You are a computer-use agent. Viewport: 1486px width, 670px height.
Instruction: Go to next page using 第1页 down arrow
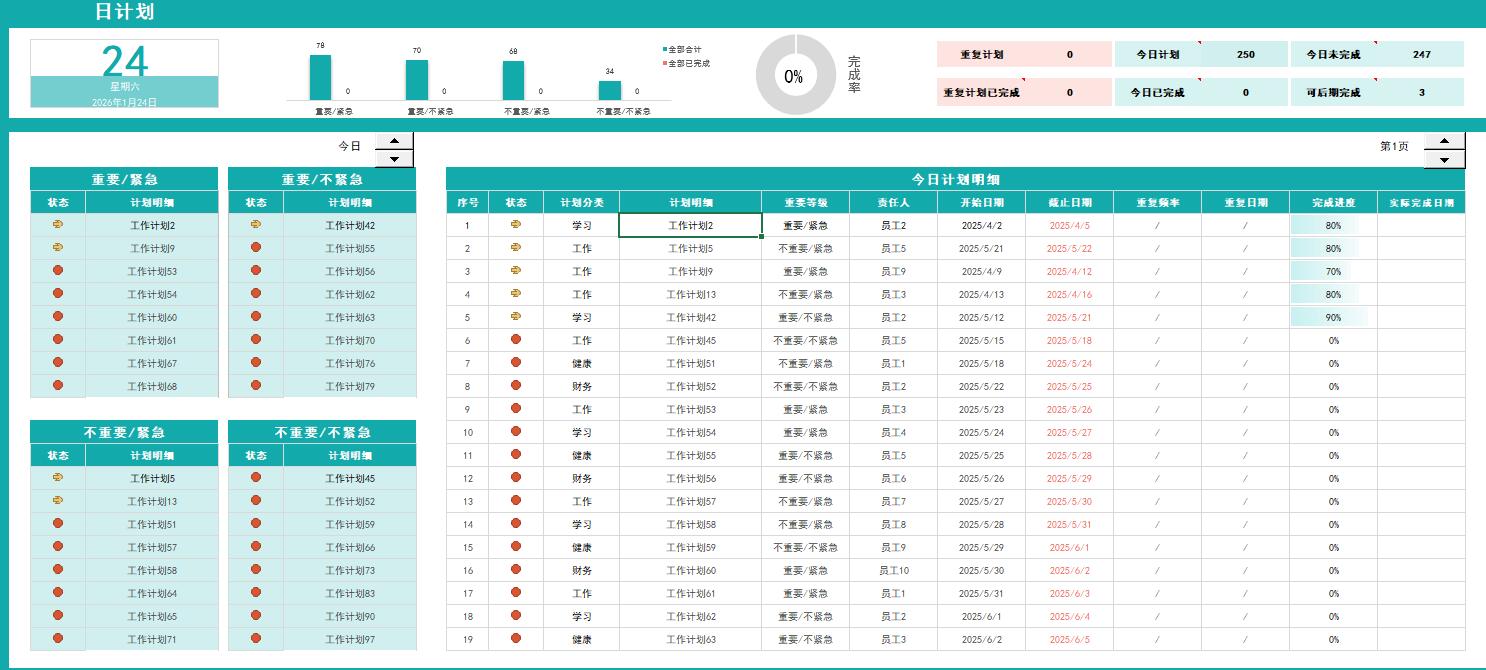[x=1444, y=160]
